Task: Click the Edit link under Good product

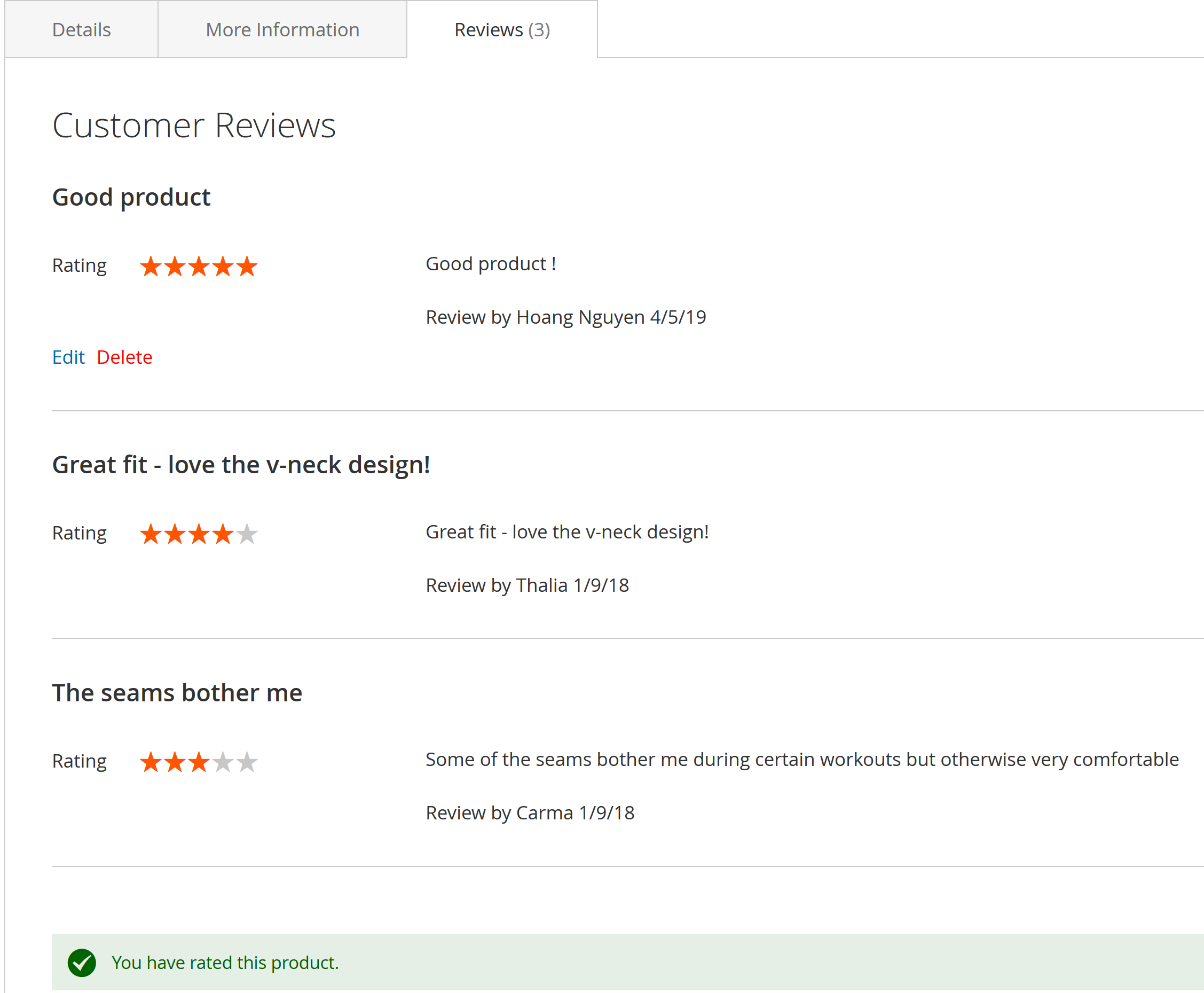Action: click(68, 357)
